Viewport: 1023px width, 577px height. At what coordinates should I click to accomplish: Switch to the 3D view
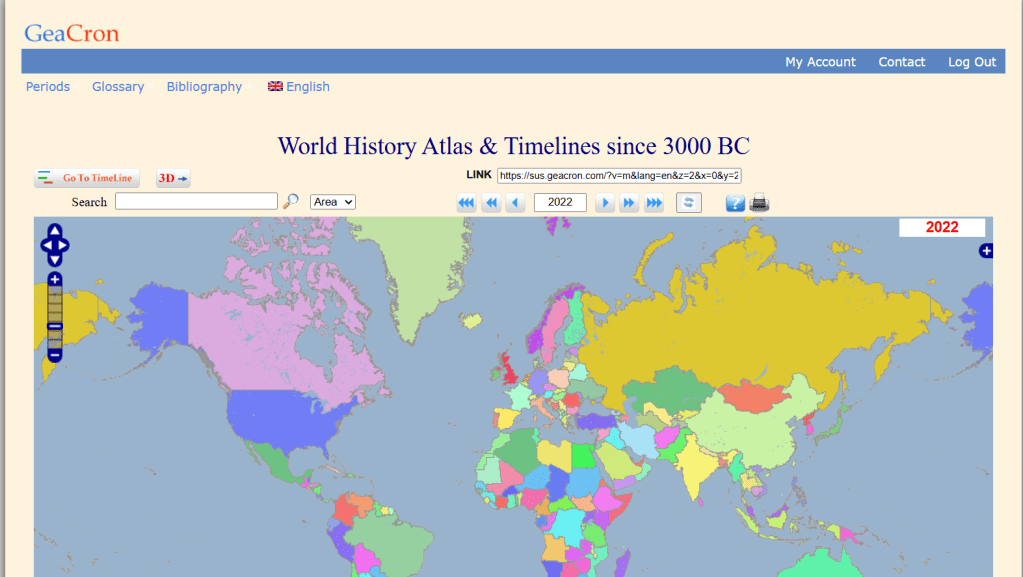(x=173, y=179)
